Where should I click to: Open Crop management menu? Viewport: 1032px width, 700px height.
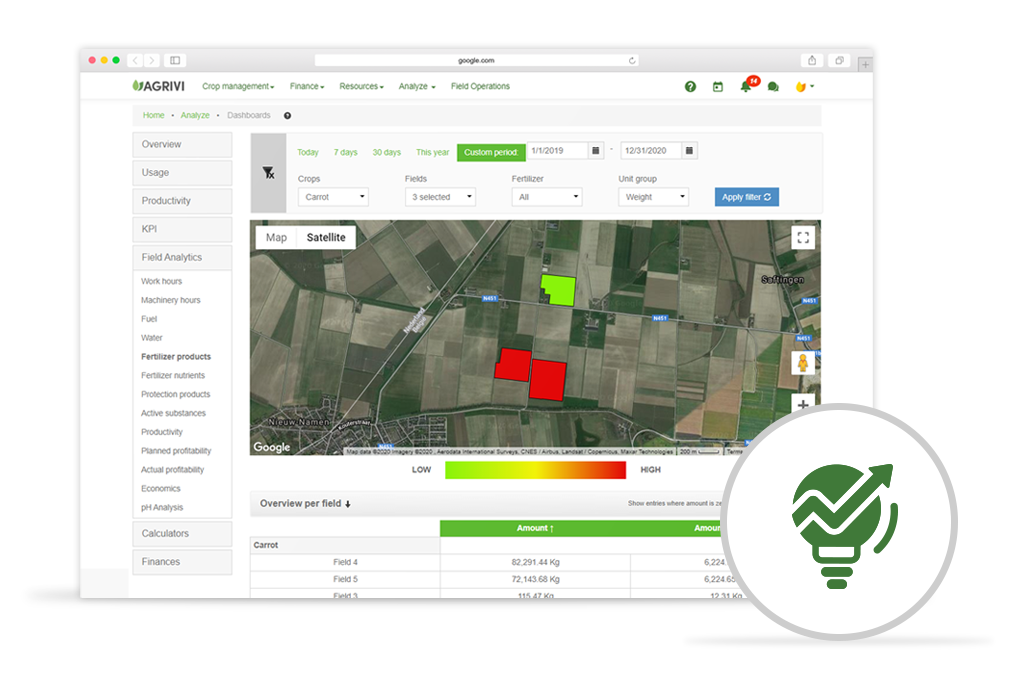pyautogui.click(x=238, y=86)
